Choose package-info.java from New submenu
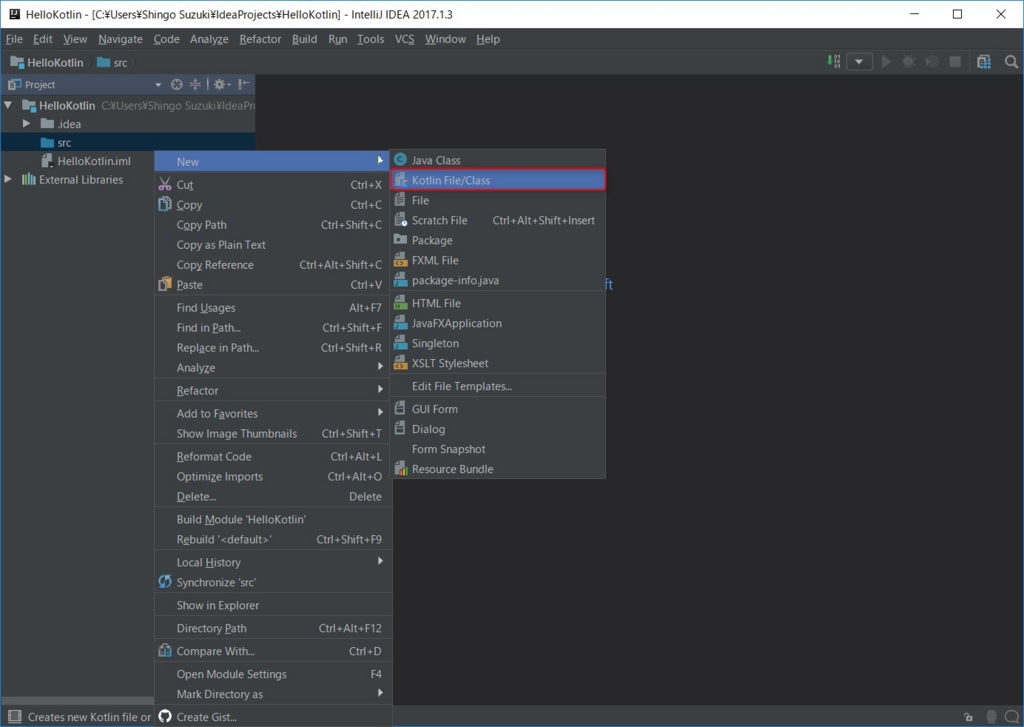 click(498, 280)
